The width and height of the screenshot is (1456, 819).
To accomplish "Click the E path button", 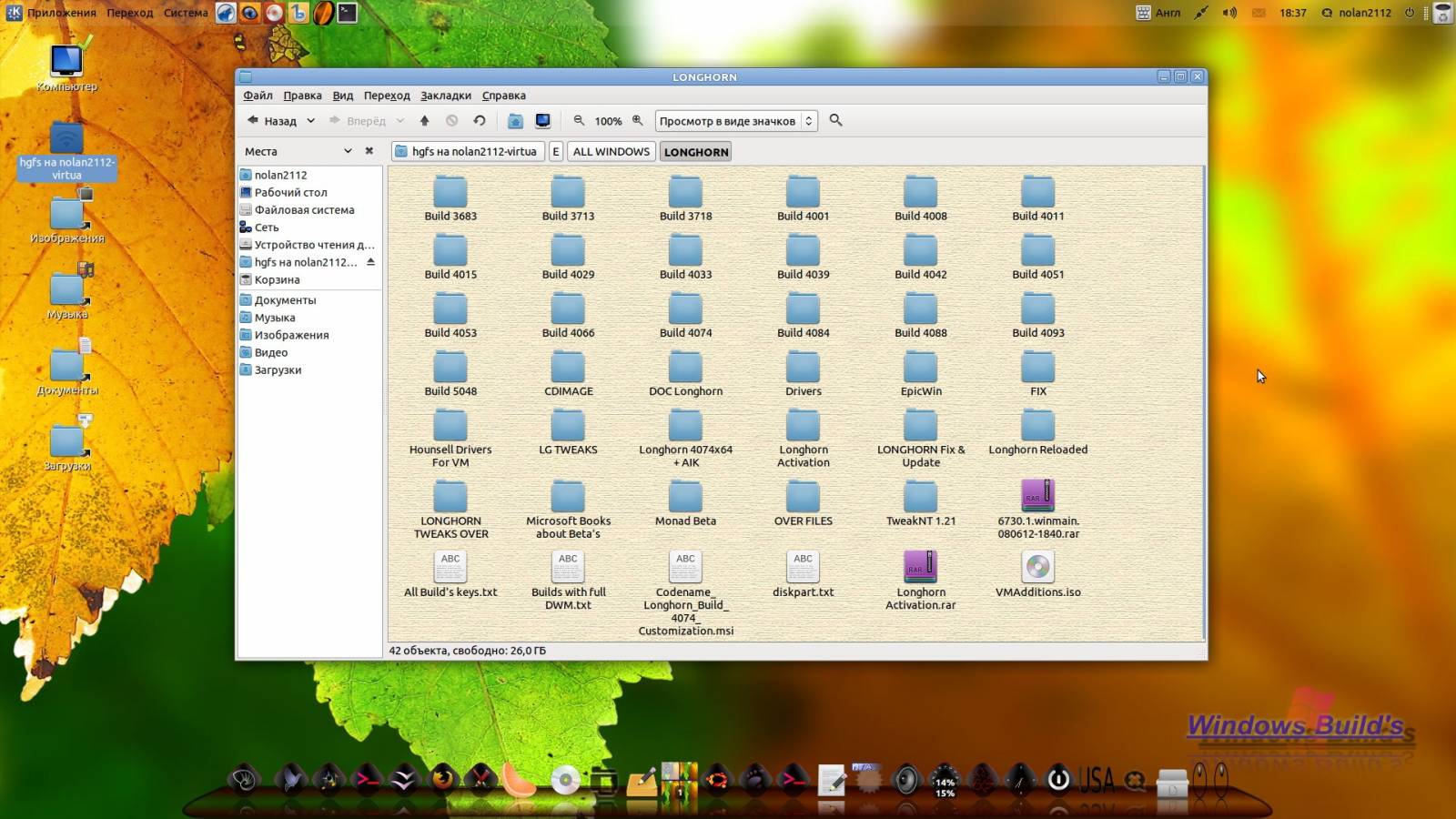I will click(555, 151).
